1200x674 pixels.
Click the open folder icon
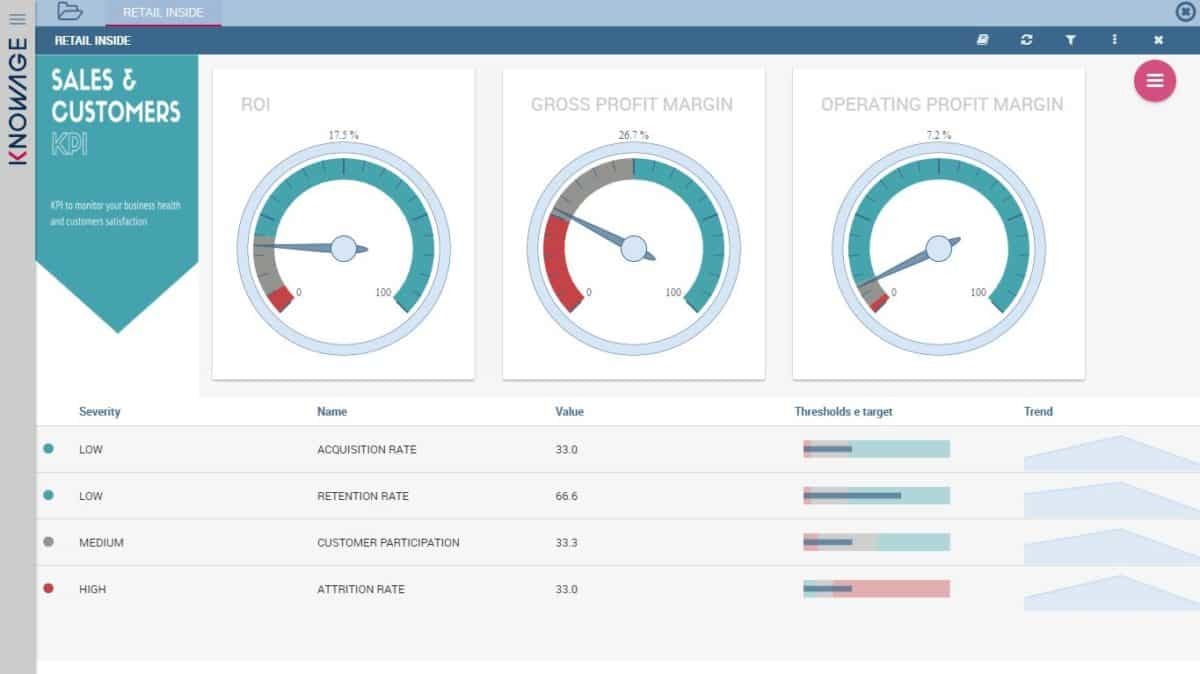[70, 12]
